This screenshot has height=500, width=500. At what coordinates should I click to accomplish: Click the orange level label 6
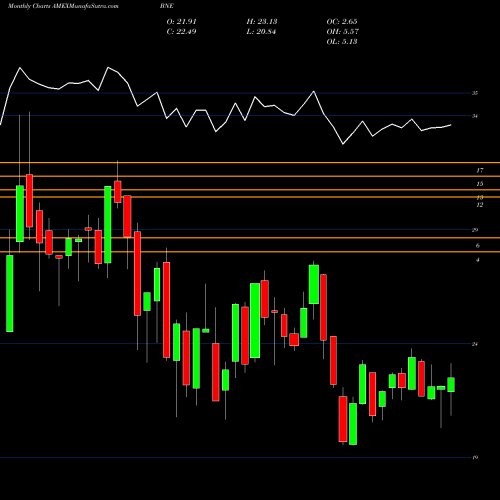tap(478, 246)
